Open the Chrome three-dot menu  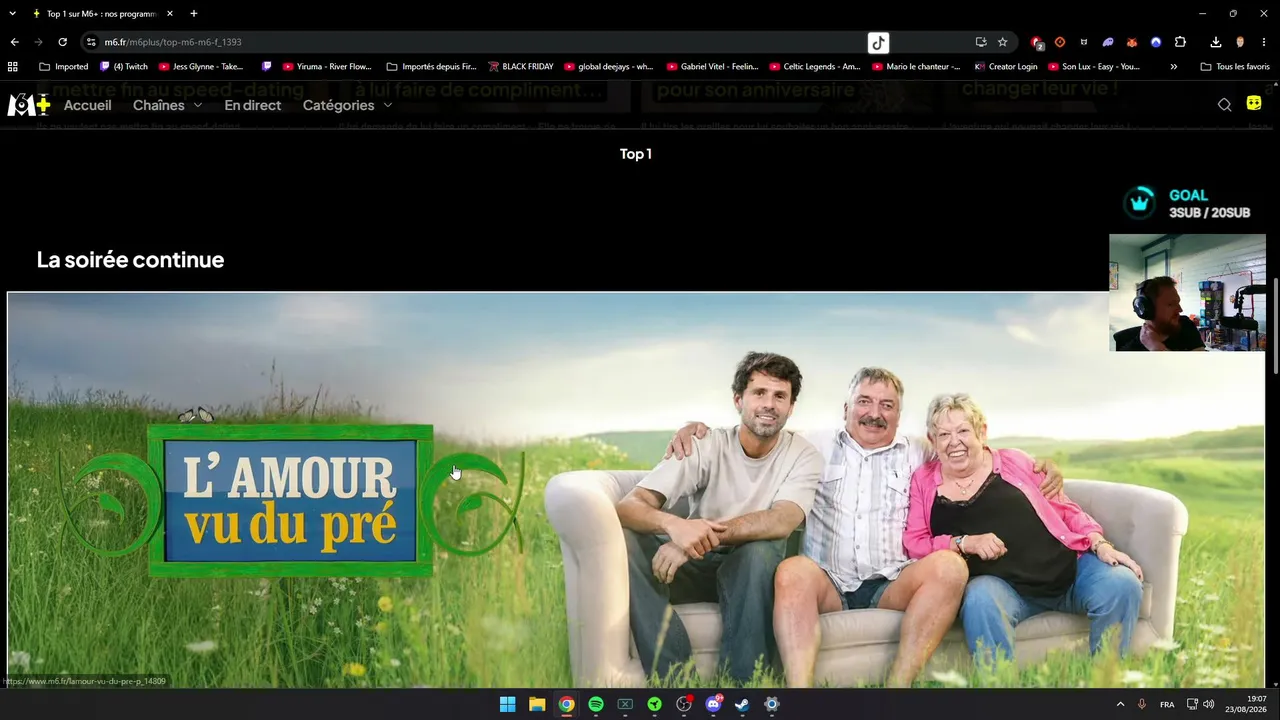[x=1264, y=42]
